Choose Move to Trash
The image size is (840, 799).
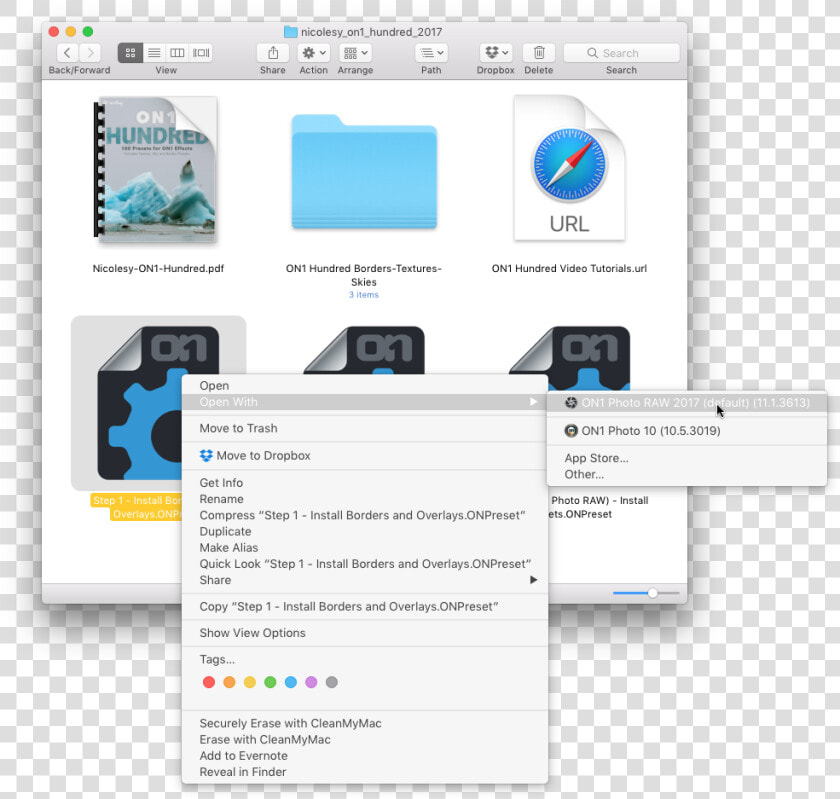coord(364,428)
